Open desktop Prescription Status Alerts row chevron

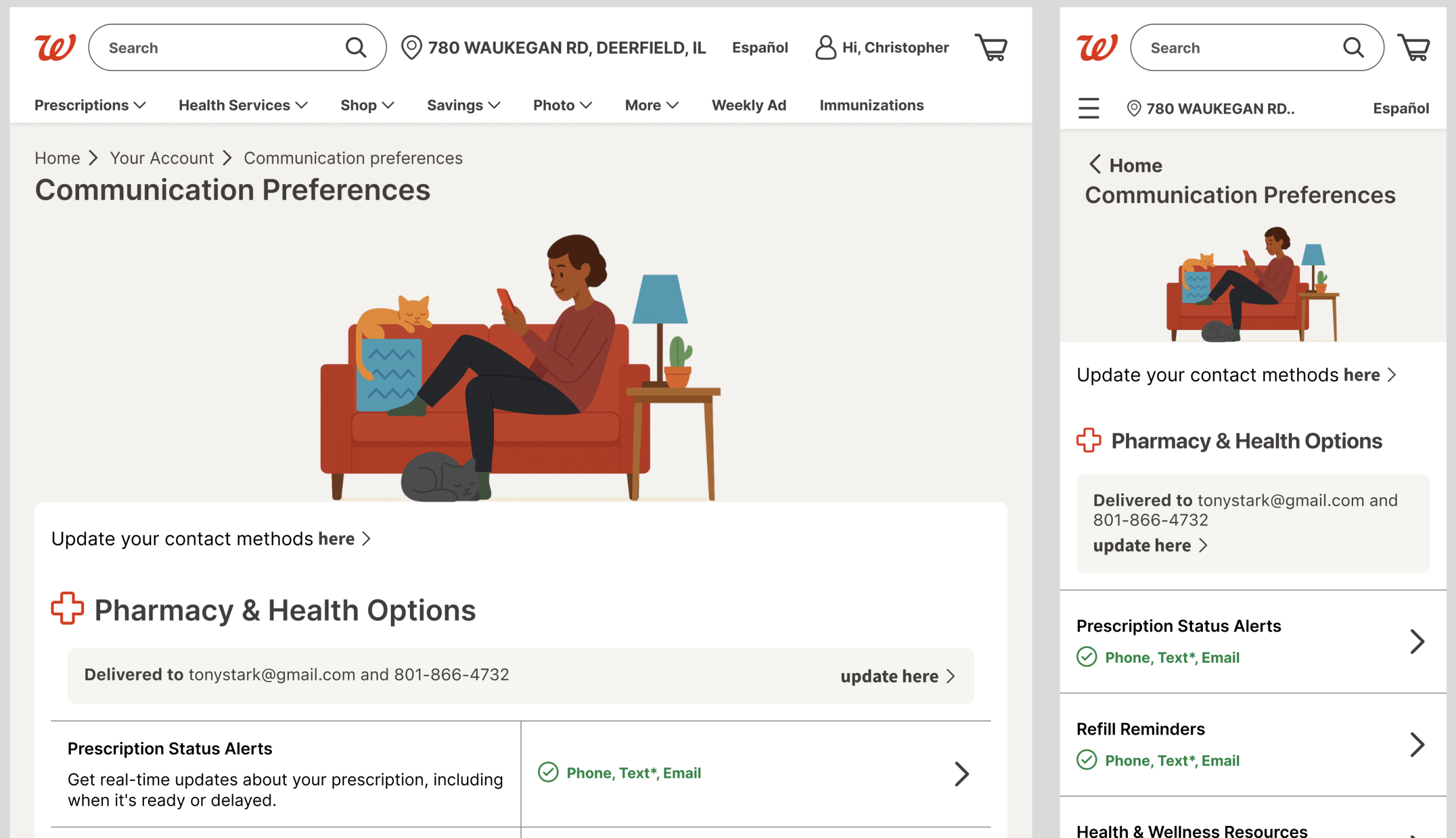pos(961,774)
